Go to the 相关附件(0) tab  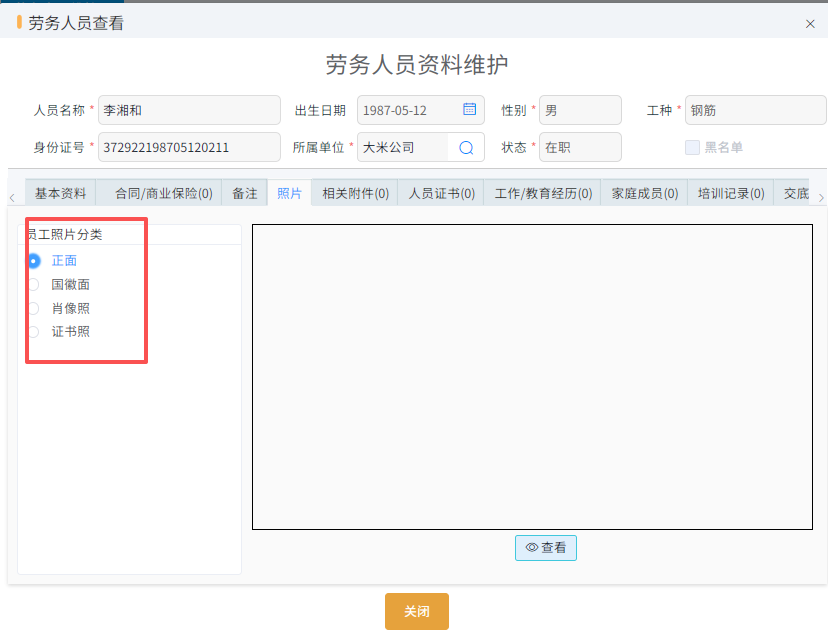tap(355, 193)
